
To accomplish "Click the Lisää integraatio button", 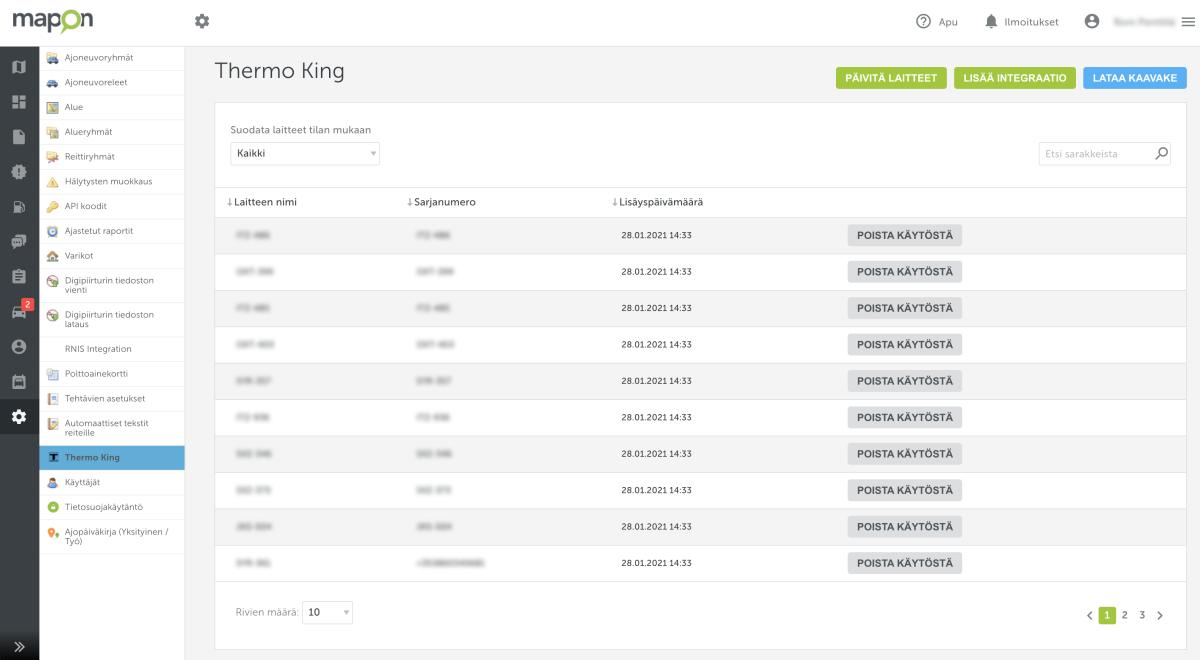I will [1014, 78].
